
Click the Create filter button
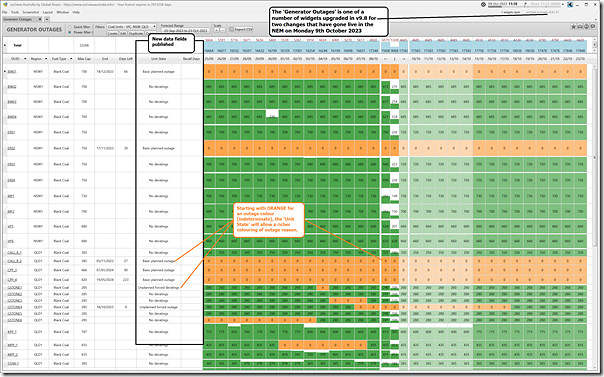(x=112, y=34)
